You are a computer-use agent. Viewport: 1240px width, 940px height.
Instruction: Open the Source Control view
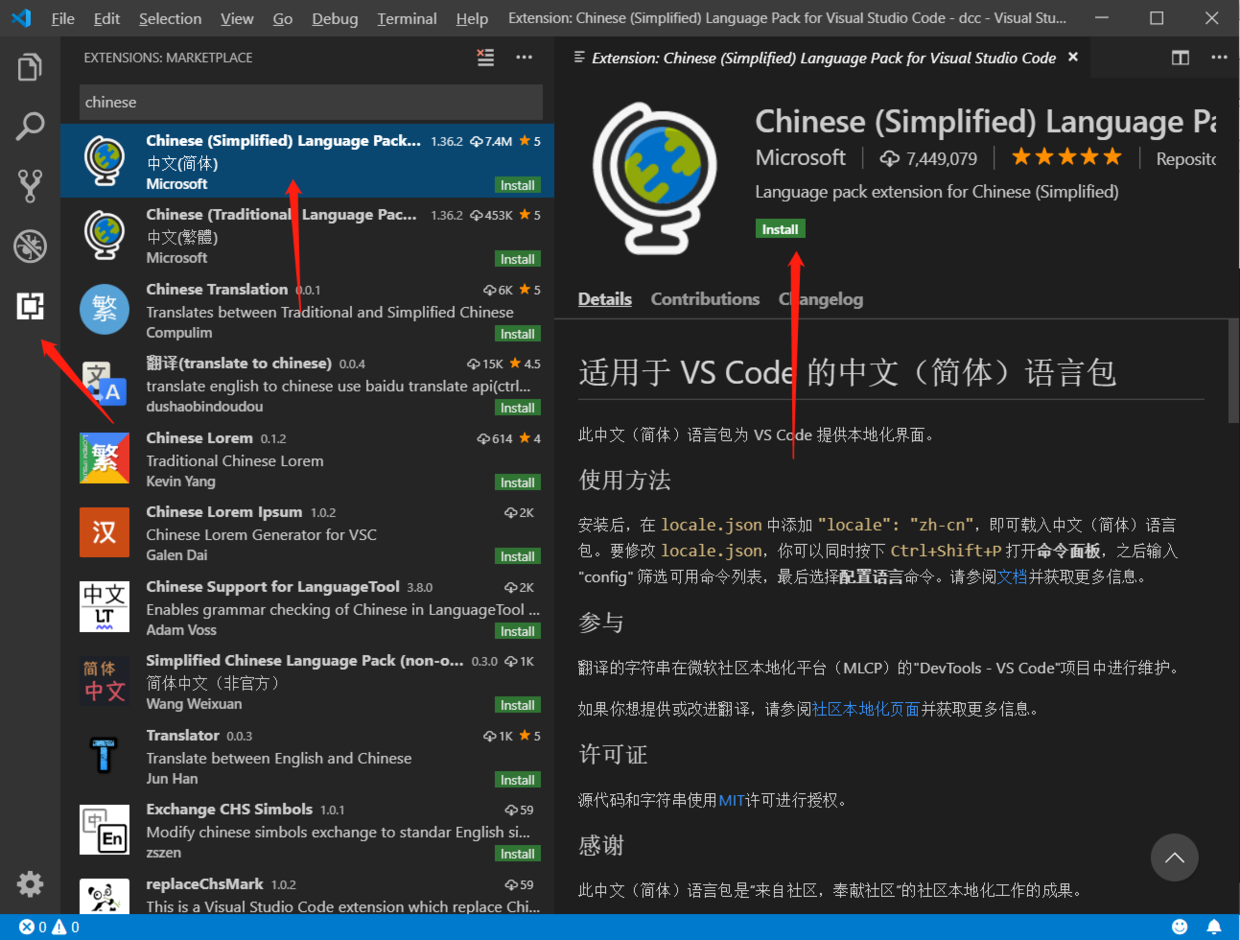pos(30,186)
